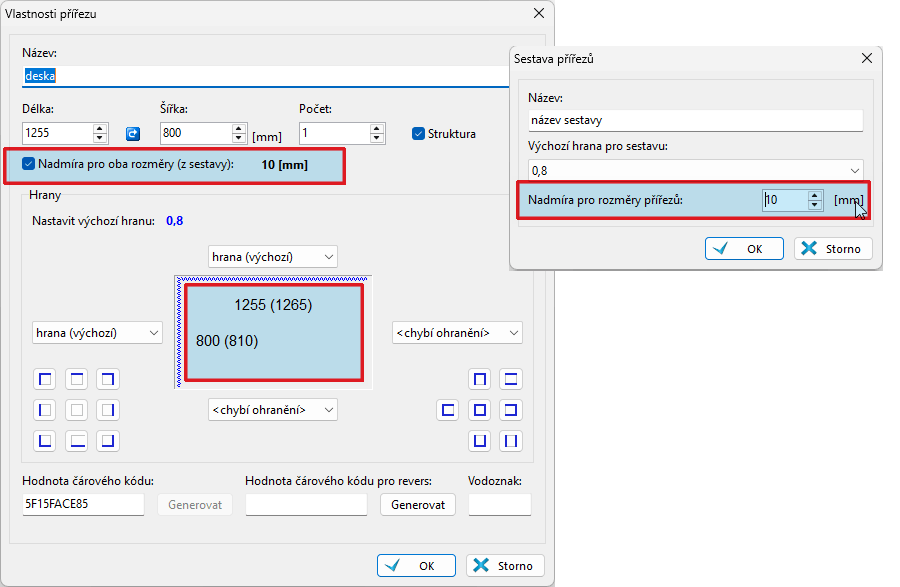
Task: Select the all-four-sides edging preset icon
Action: 480,410
